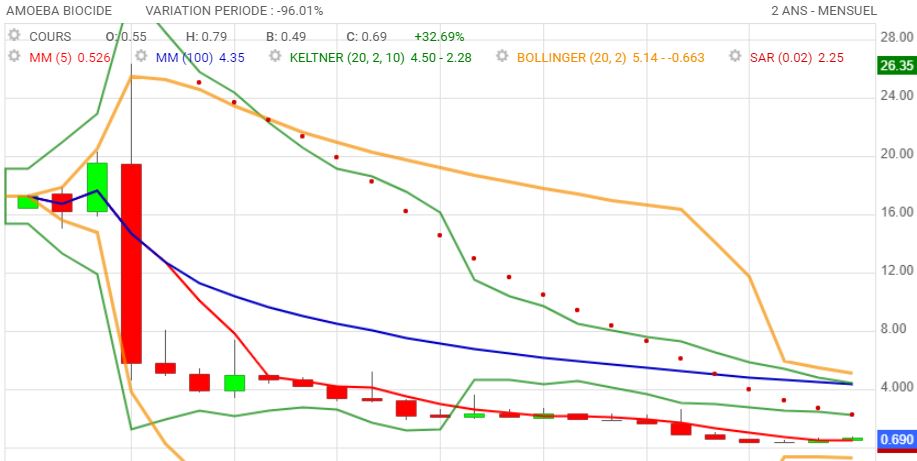This screenshot has height=461, width=917.
Task: Open settings gear for MM (100)
Action: tap(141, 56)
